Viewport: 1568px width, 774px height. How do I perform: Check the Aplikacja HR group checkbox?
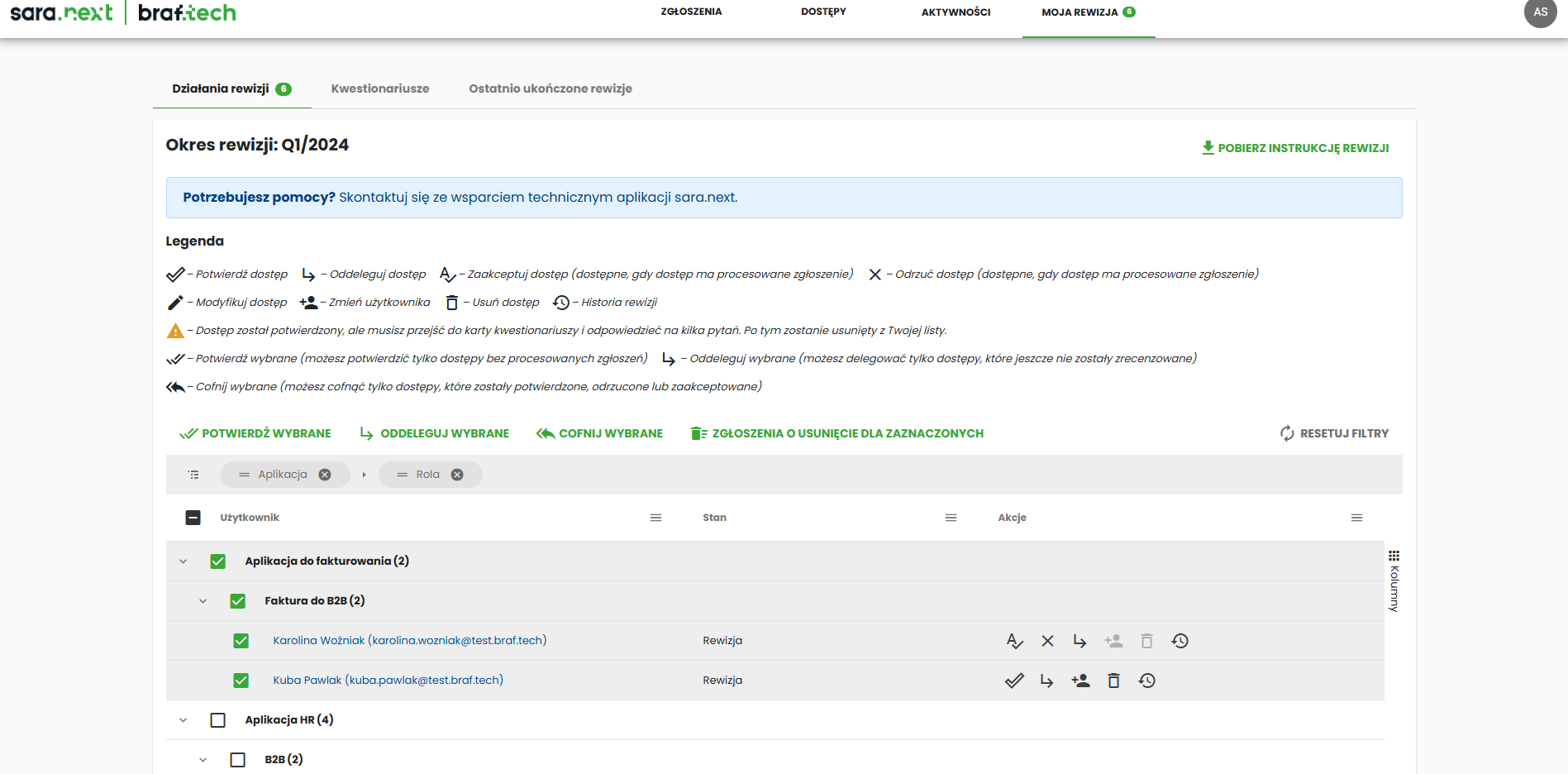point(217,720)
